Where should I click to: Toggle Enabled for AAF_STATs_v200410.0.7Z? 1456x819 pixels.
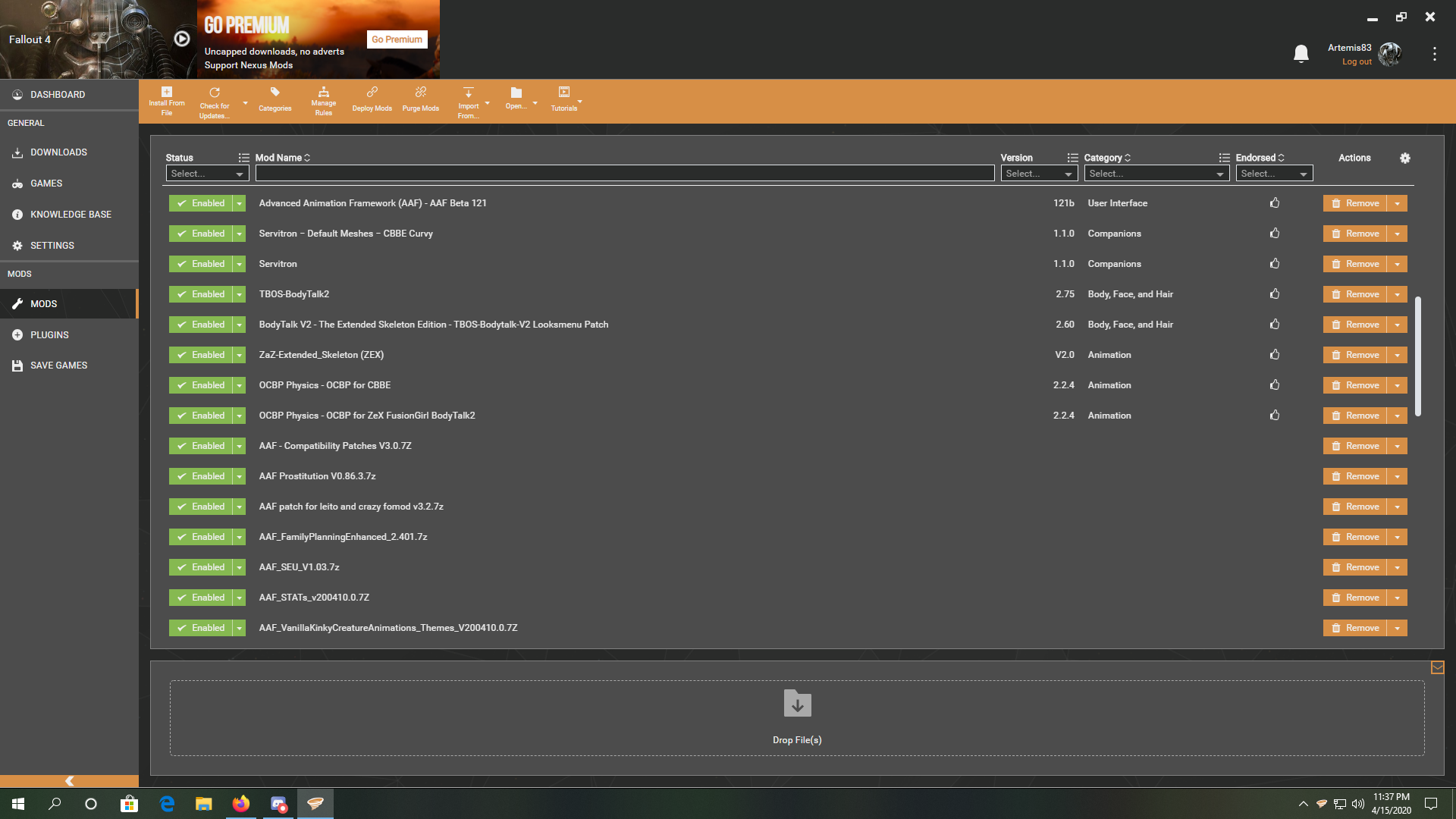click(x=201, y=598)
